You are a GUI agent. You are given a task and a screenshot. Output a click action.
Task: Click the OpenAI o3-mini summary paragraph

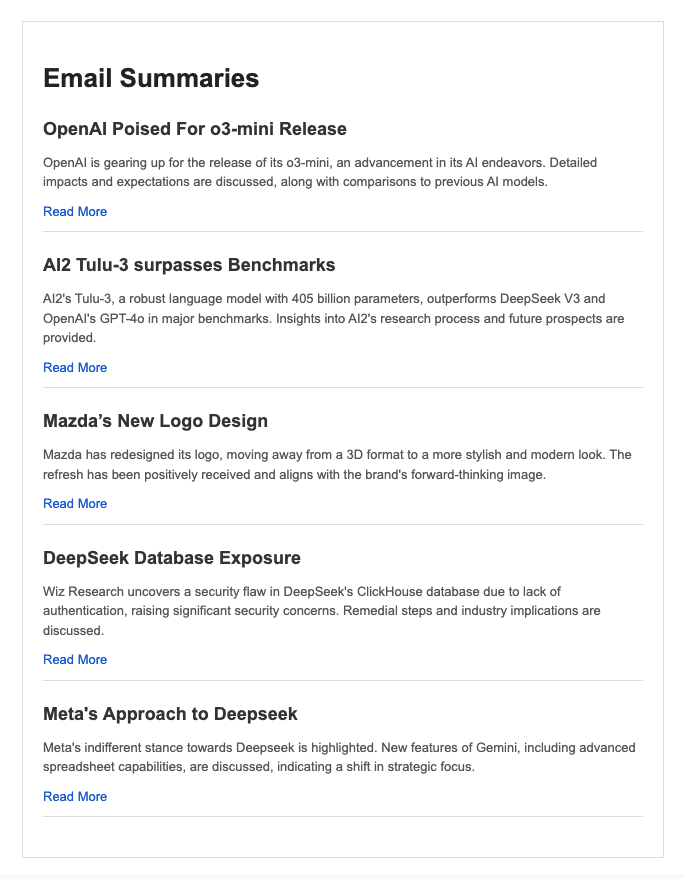320,172
